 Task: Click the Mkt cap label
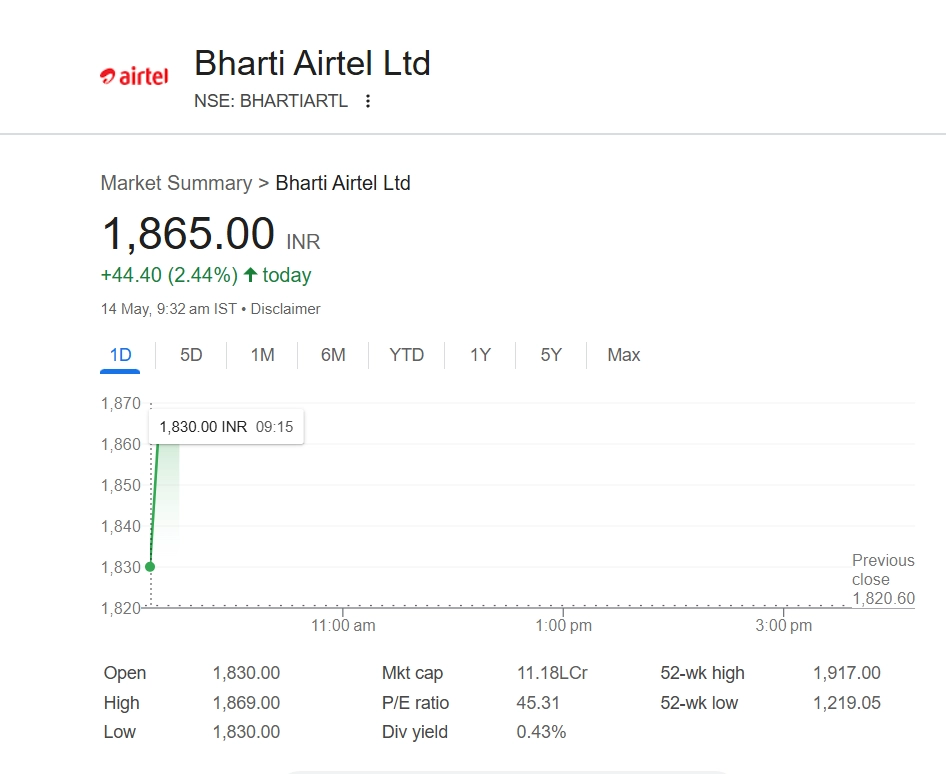[412, 673]
